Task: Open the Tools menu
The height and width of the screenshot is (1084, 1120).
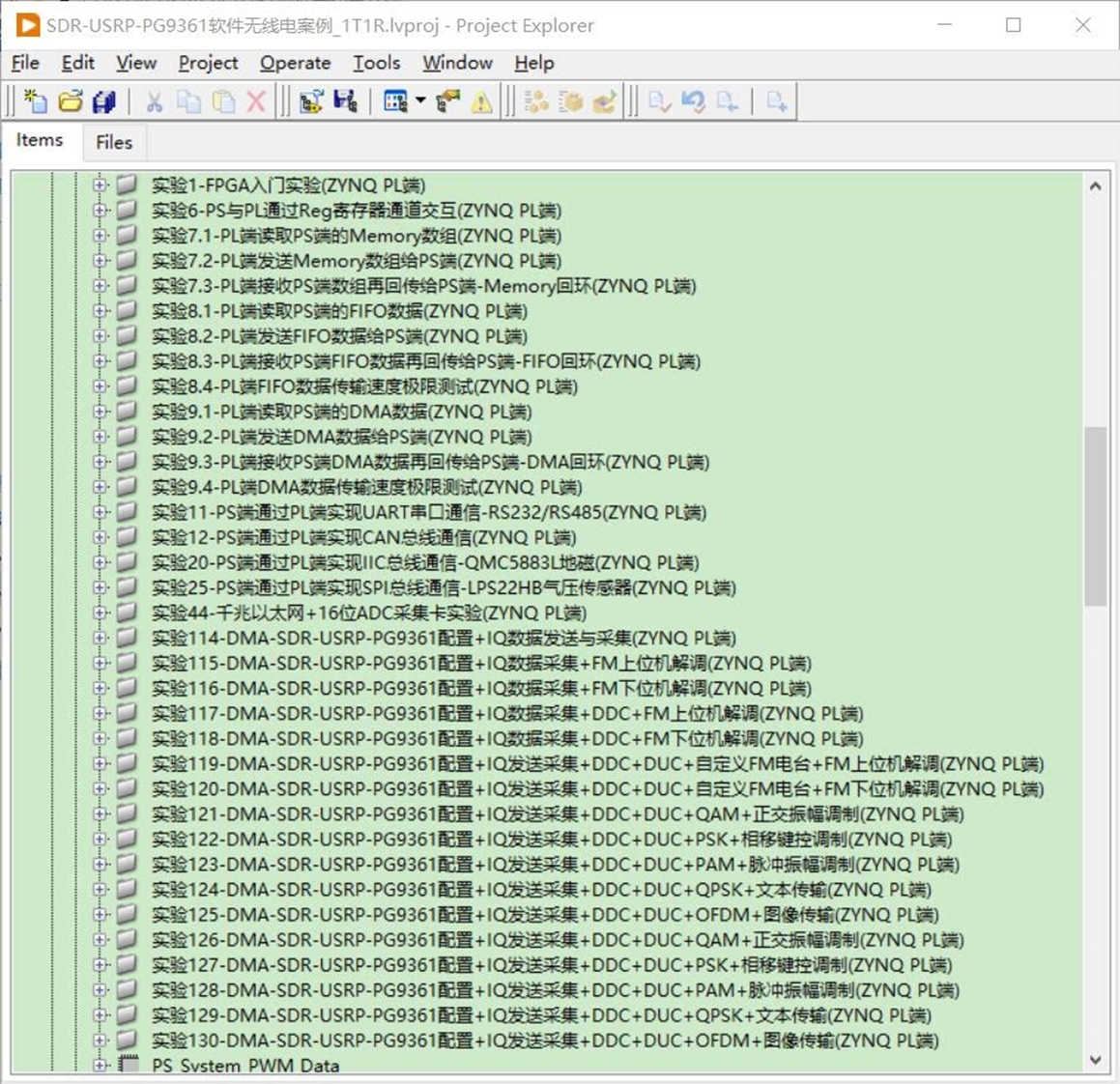Action: (x=377, y=64)
